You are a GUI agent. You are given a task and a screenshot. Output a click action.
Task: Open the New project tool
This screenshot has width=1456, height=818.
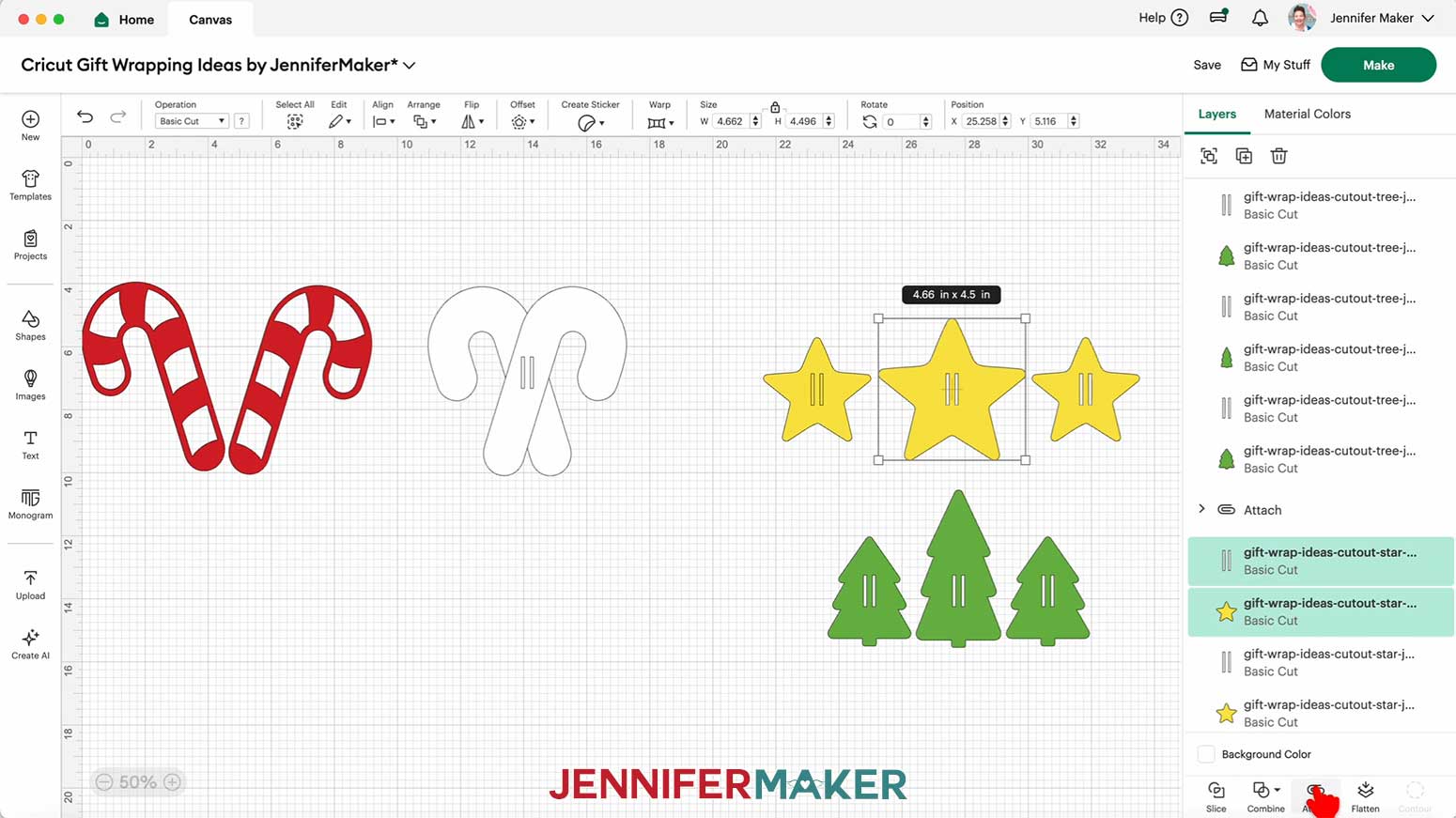pos(30,125)
